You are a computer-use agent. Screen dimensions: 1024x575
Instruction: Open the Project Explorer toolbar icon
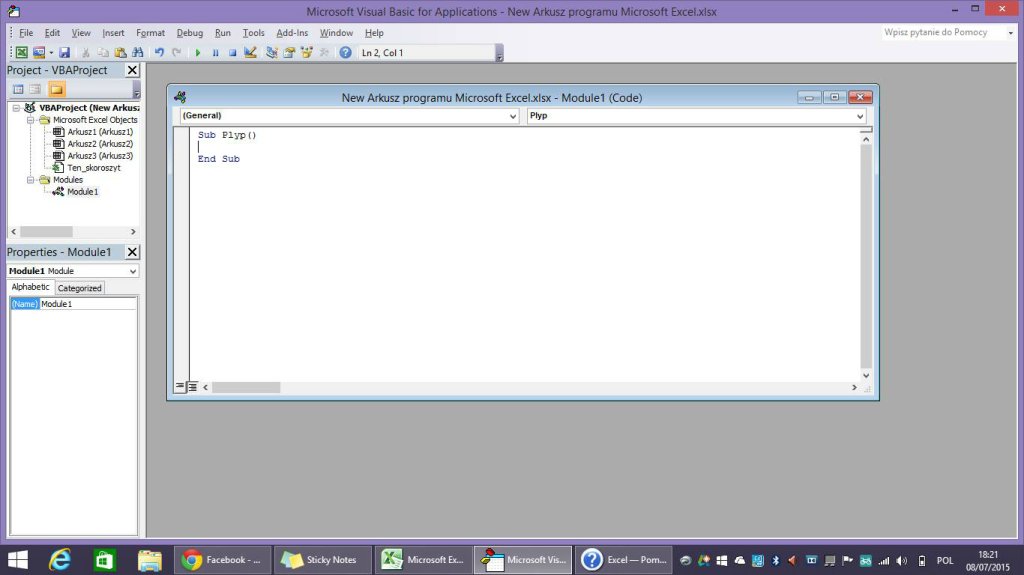[x=272, y=52]
